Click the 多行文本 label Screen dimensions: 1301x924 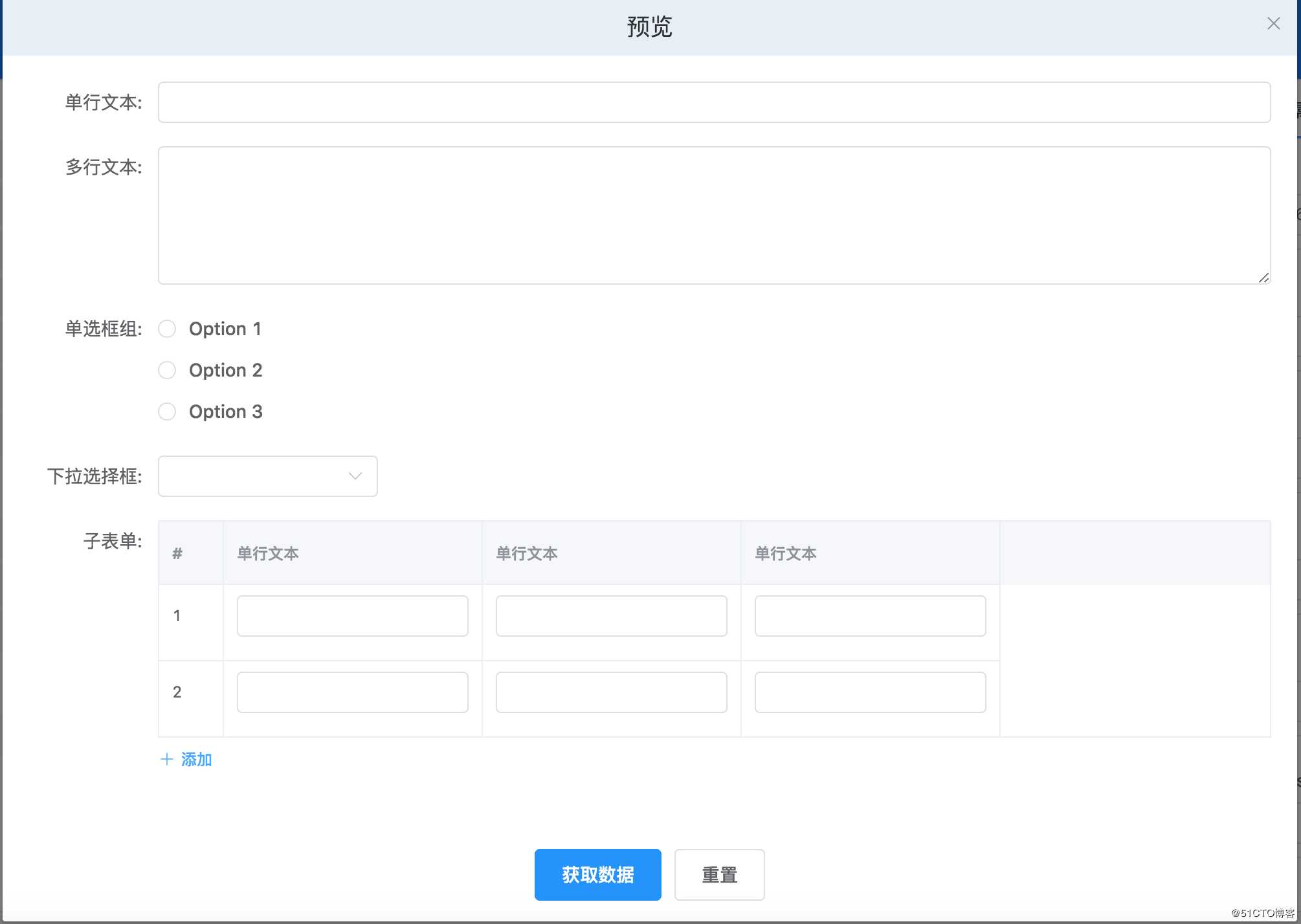pos(104,167)
